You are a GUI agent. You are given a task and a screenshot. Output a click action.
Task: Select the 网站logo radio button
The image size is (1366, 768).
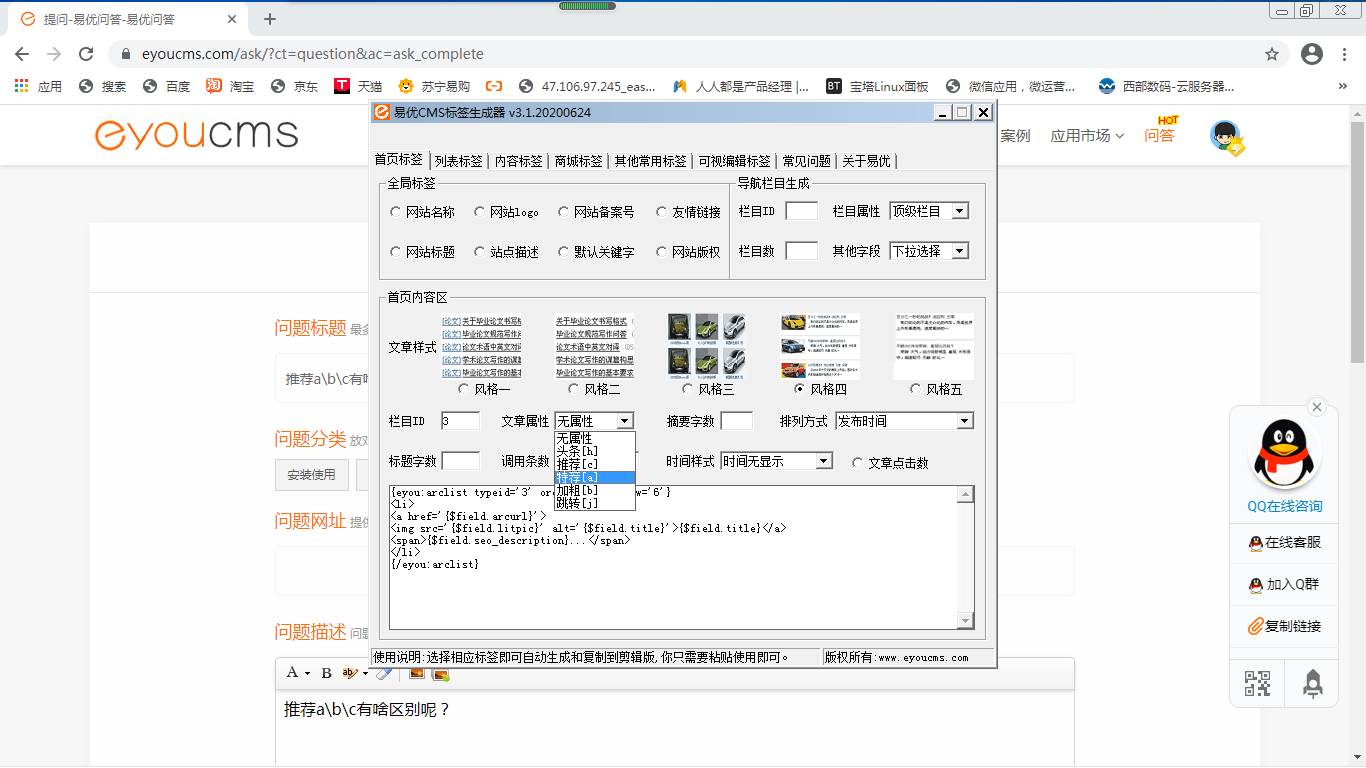pyautogui.click(x=480, y=212)
